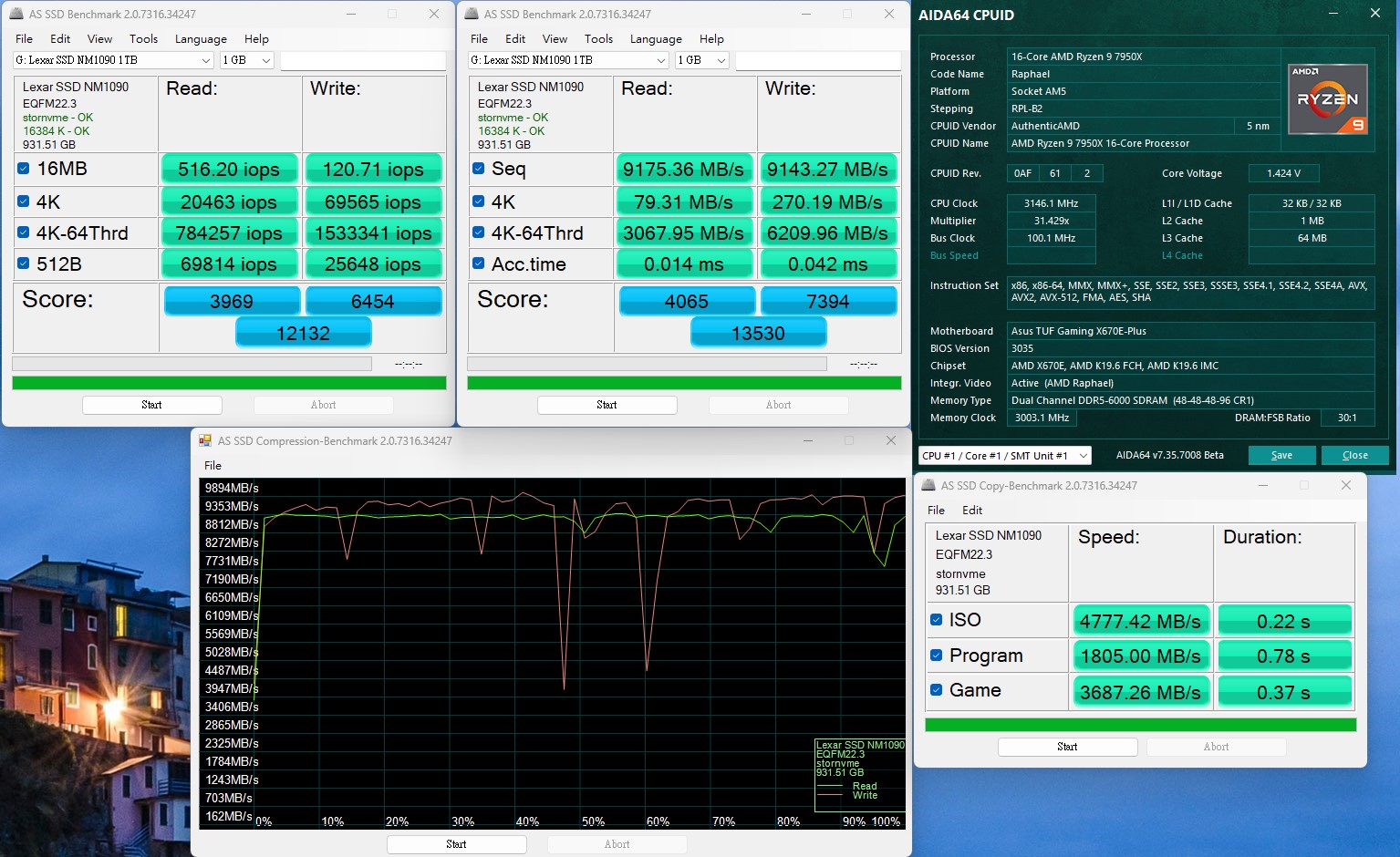Click the compression benchmark graph area
This screenshot has width=1400, height=857.
coord(553,653)
